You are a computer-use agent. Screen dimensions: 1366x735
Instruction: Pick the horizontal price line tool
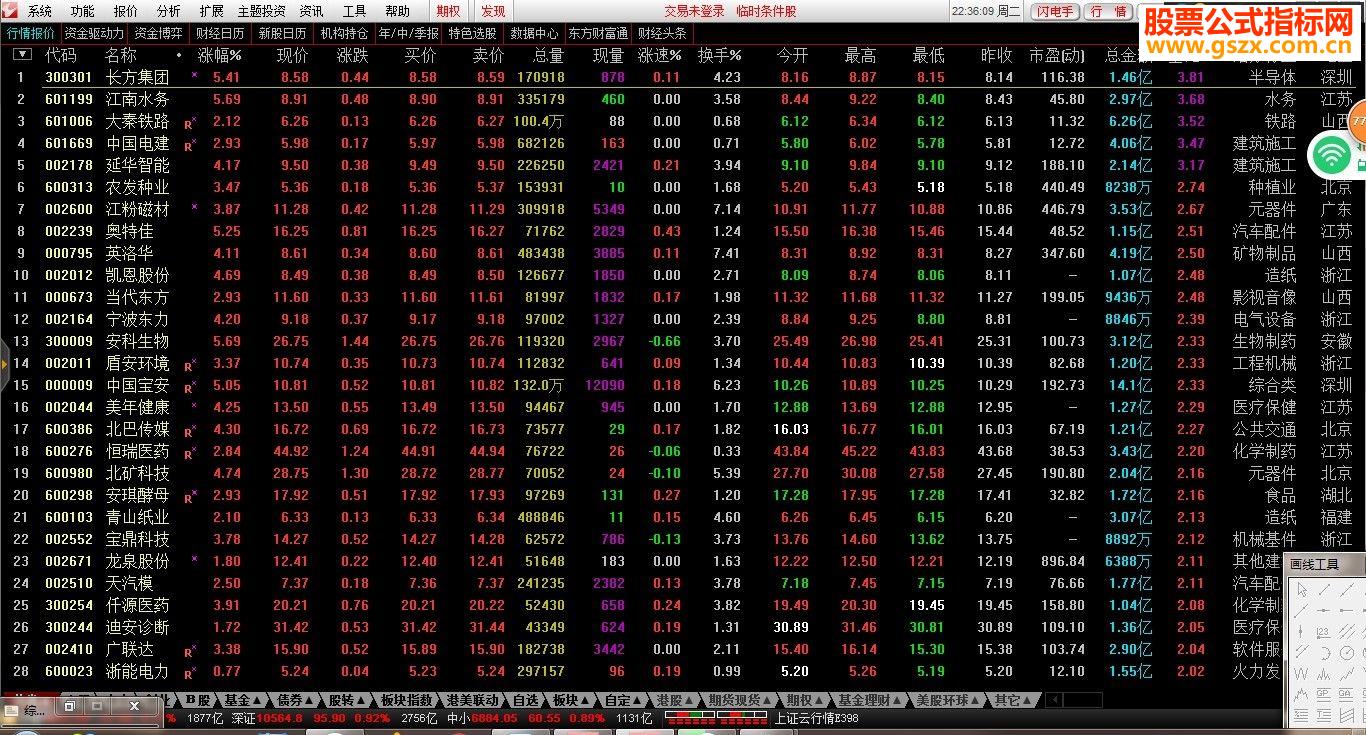[x=1324, y=610]
